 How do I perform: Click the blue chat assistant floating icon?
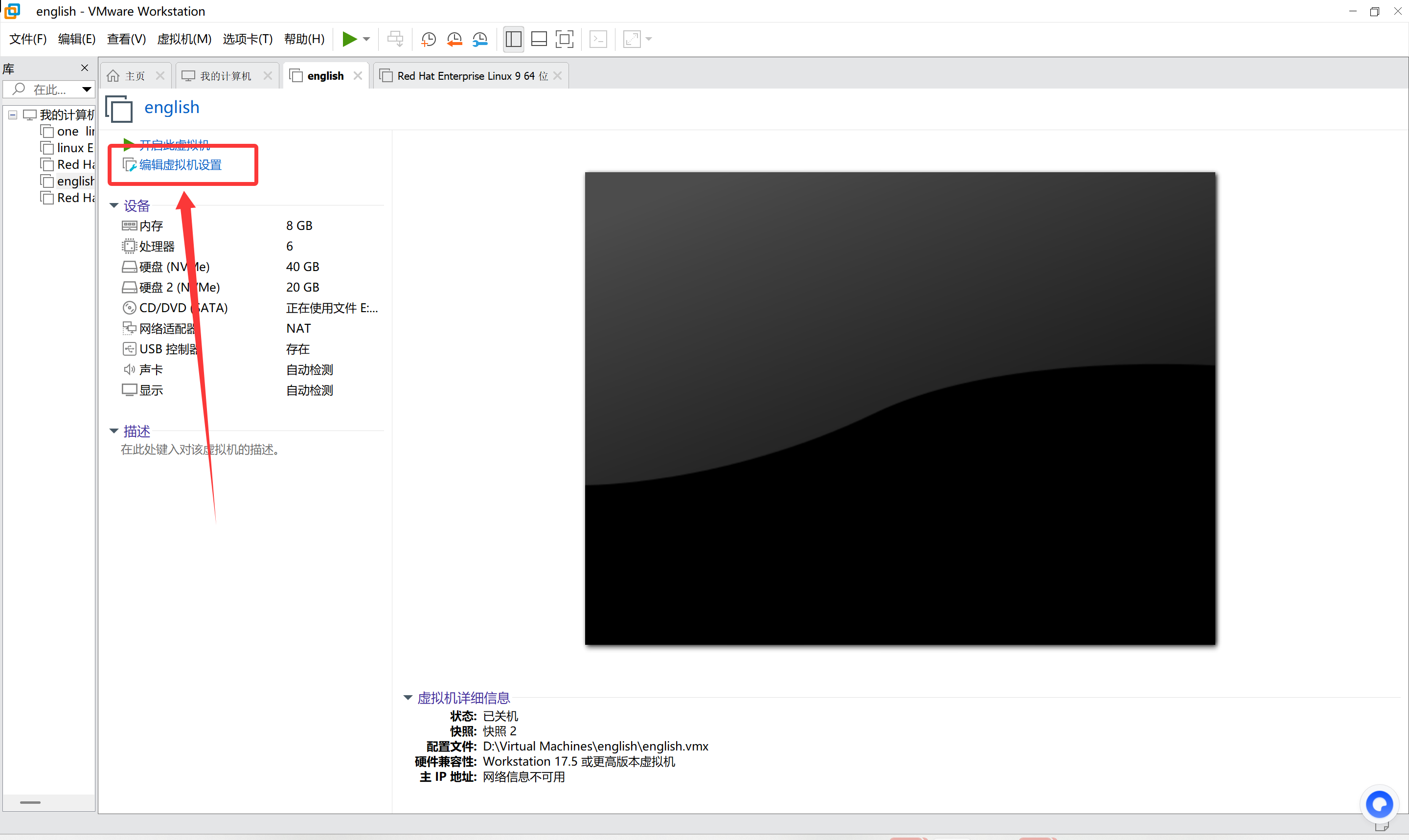pyautogui.click(x=1379, y=804)
